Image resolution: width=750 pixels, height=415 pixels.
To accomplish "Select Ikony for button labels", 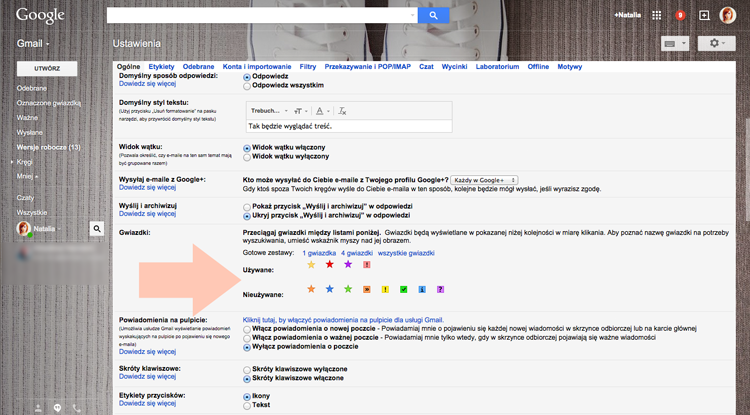I will click(247, 397).
